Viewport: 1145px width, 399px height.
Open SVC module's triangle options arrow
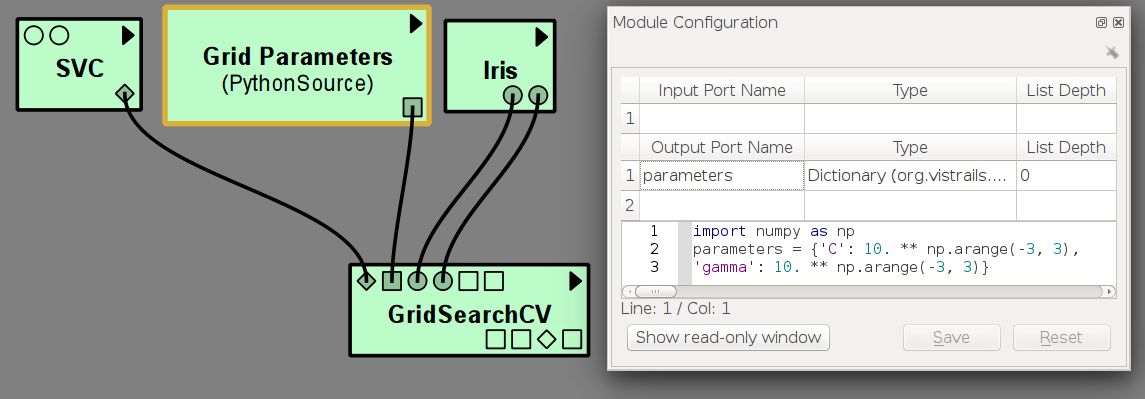click(x=128, y=34)
